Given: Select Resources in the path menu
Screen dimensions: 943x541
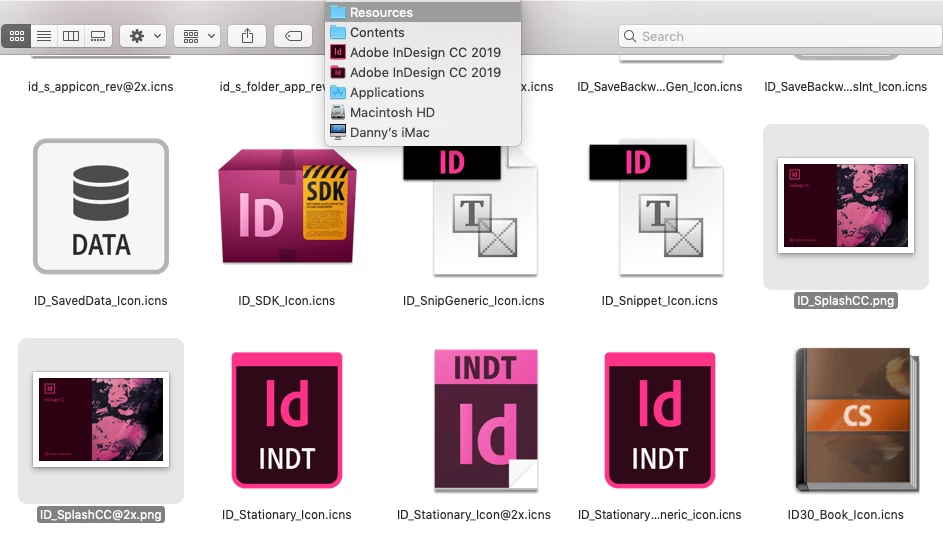Looking at the screenshot, I should click(x=423, y=12).
